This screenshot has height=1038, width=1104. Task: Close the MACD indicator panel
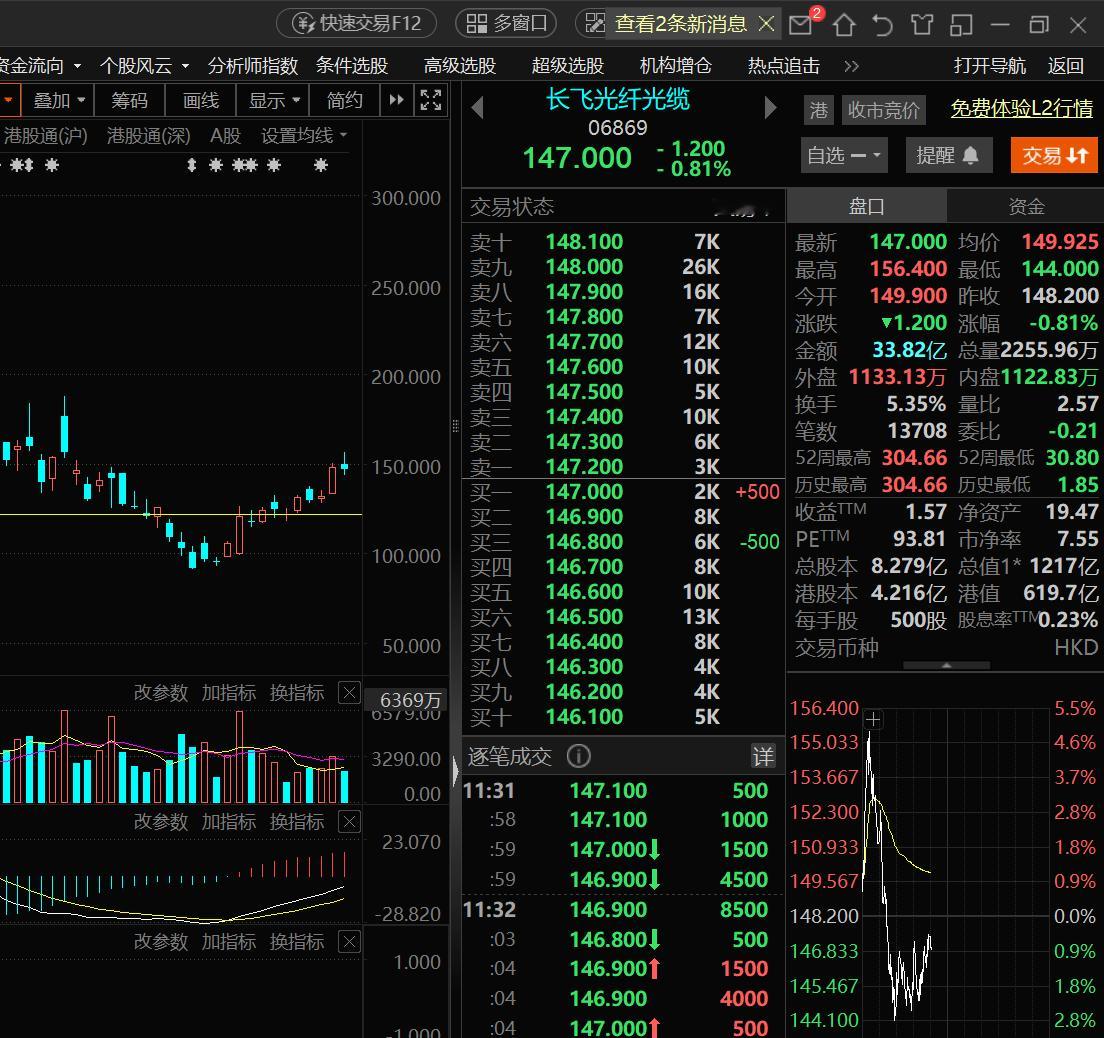click(x=349, y=822)
